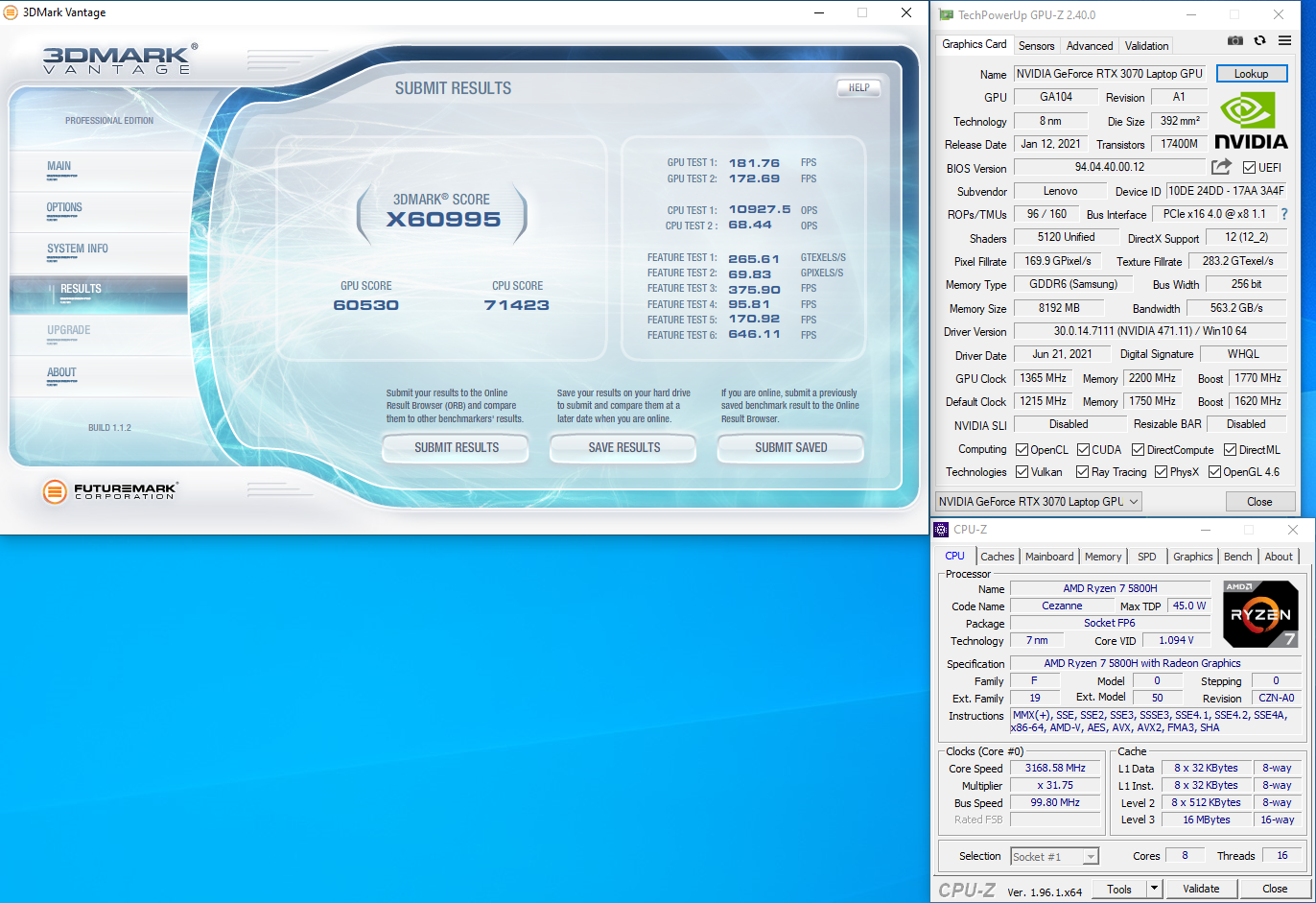Open the Caches tab in CPU-Z
1316x903 pixels.
point(997,557)
